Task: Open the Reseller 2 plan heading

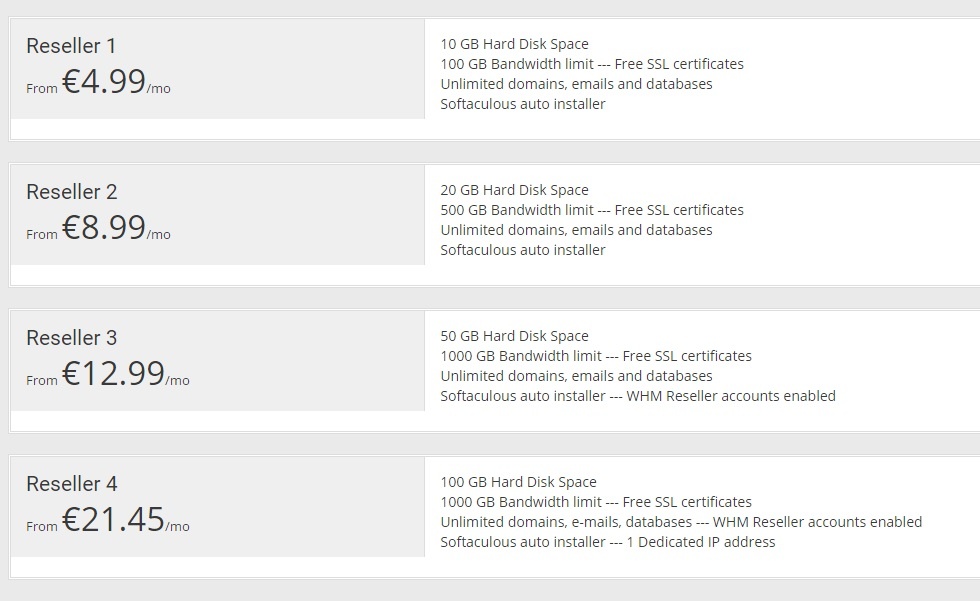Action: pos(71,192)
